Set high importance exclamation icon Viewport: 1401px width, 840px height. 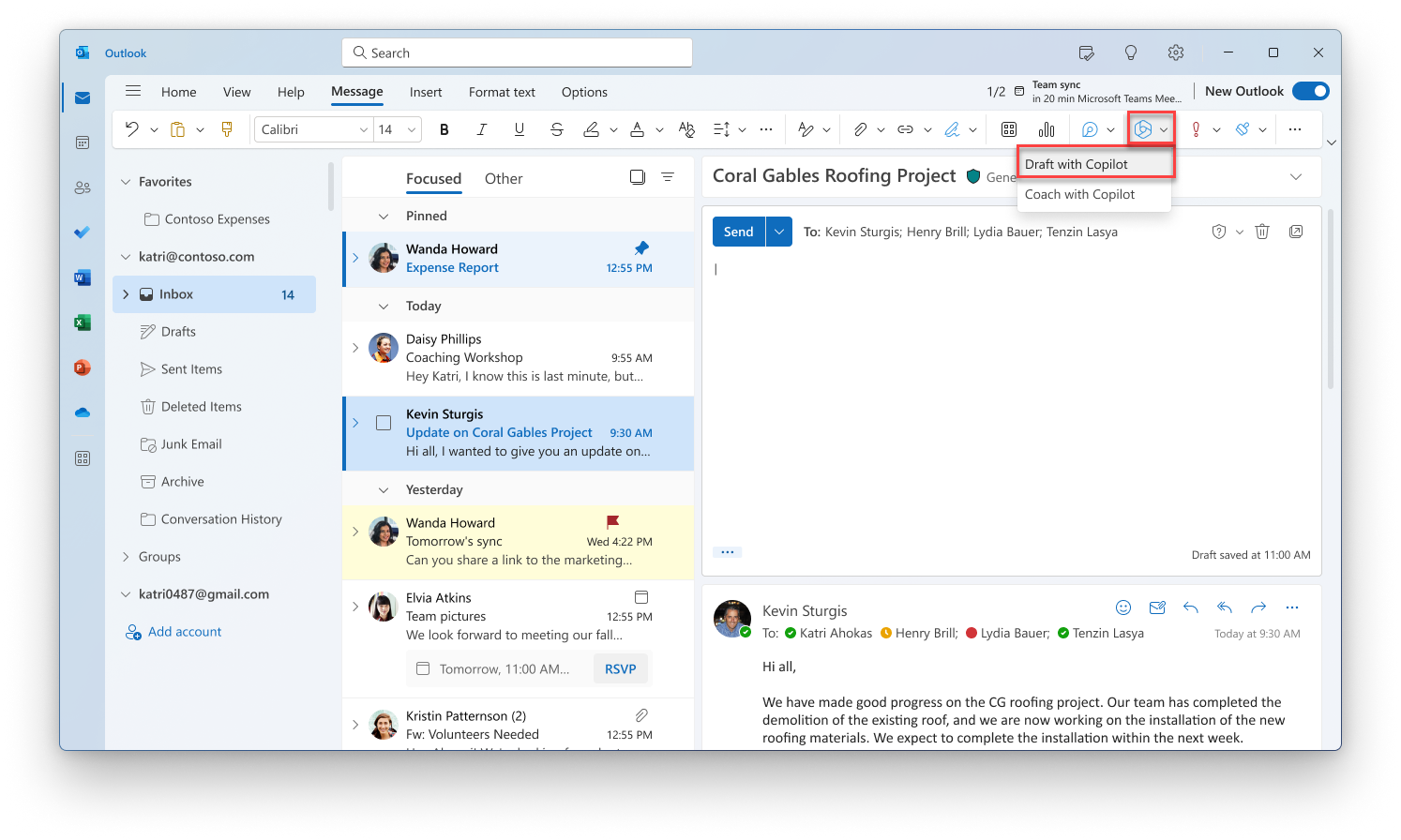click(x=1196, y=129)
